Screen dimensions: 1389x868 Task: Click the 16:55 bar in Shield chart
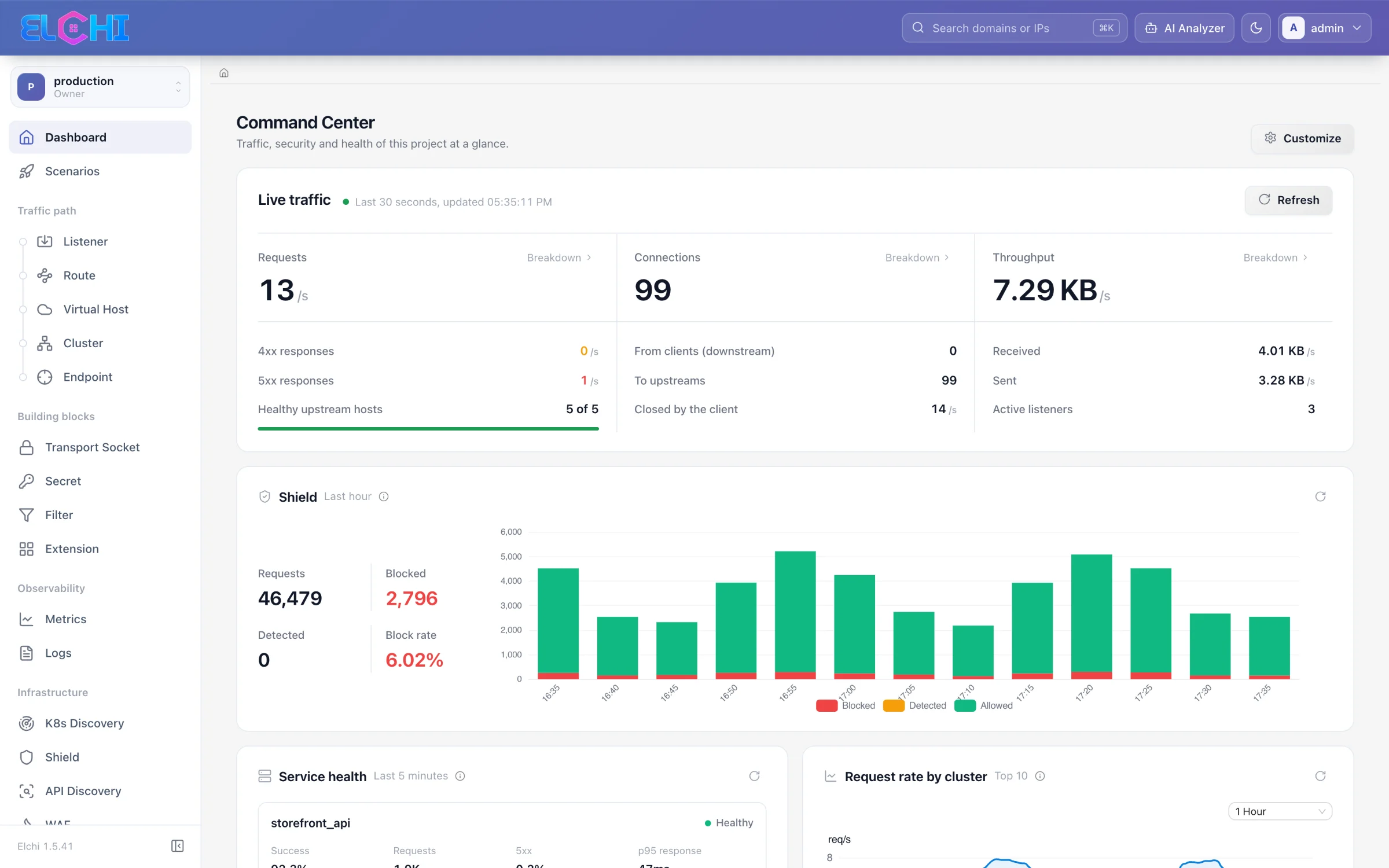(x=795, y=615)
